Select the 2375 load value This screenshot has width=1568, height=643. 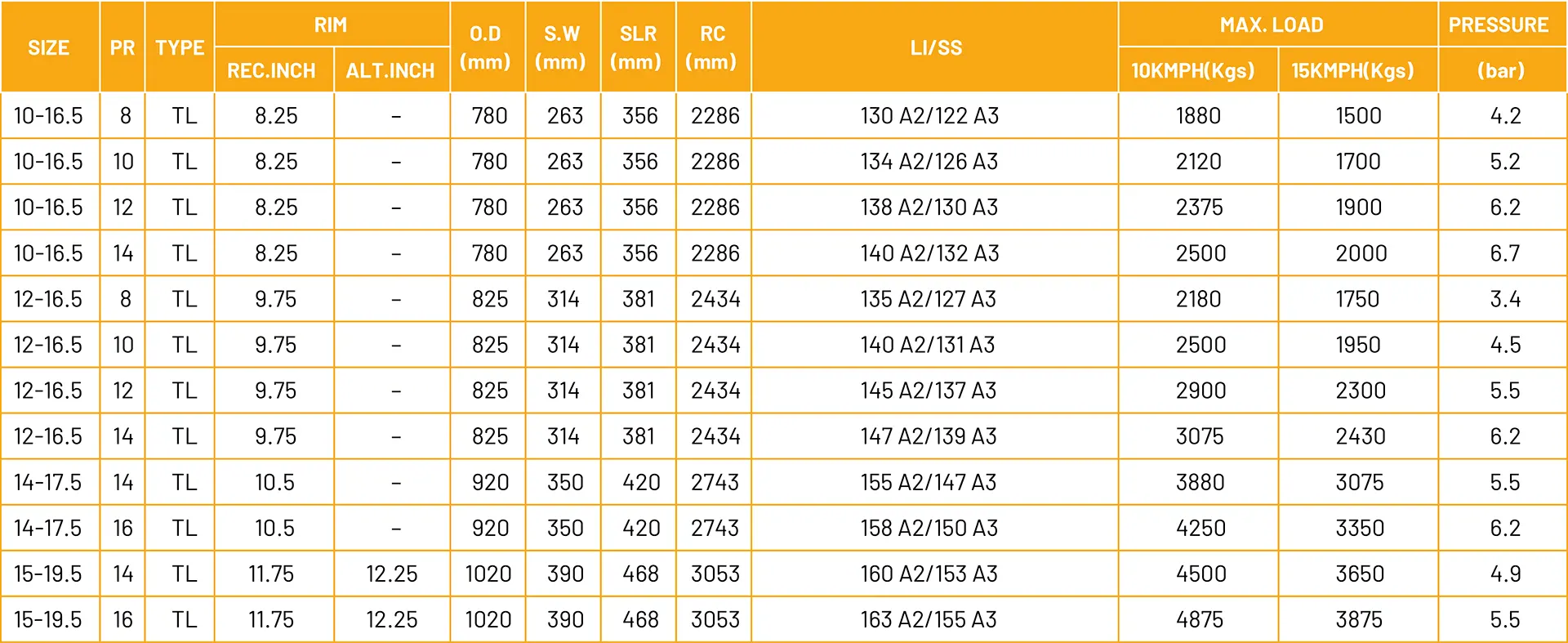click(1200, 208)
